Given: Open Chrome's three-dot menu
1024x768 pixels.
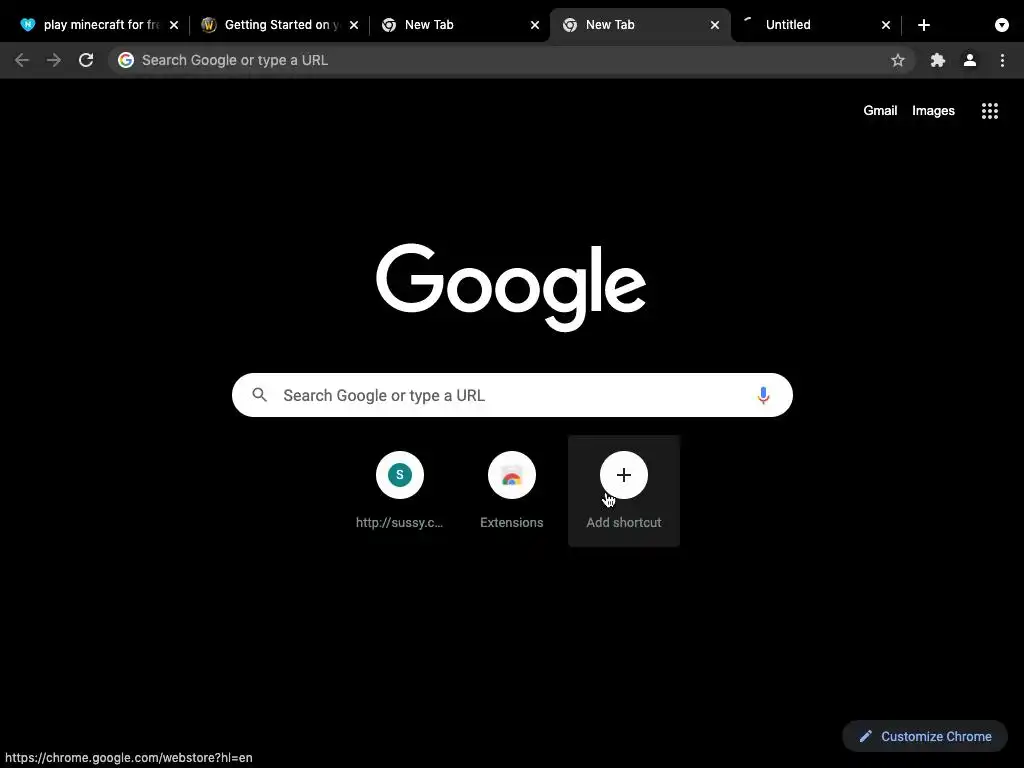Looking at the screenshot, I should [1002, 60].
